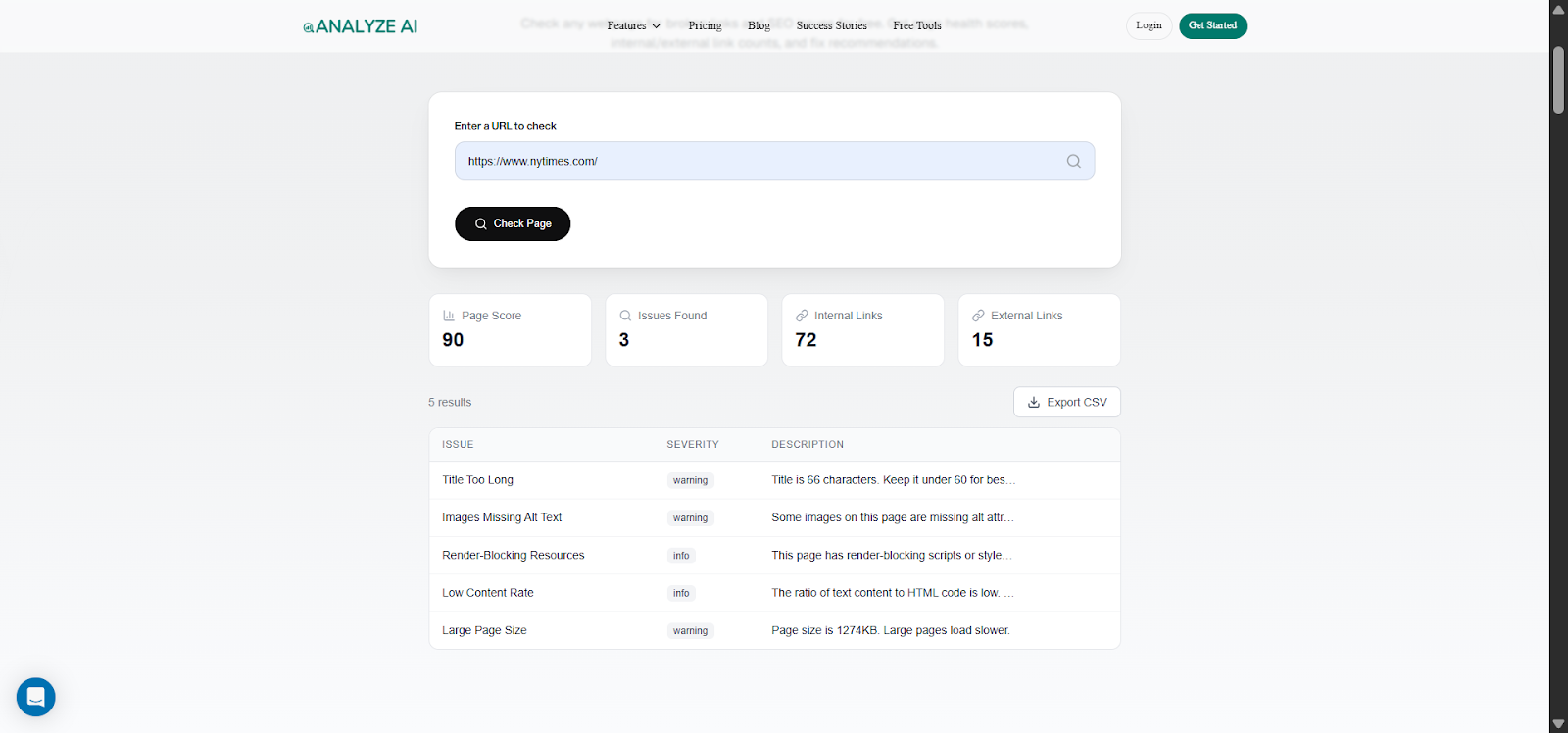The image size is (1568, 733).
Task: Click the External Links chain icon
Action: (978, 316)
